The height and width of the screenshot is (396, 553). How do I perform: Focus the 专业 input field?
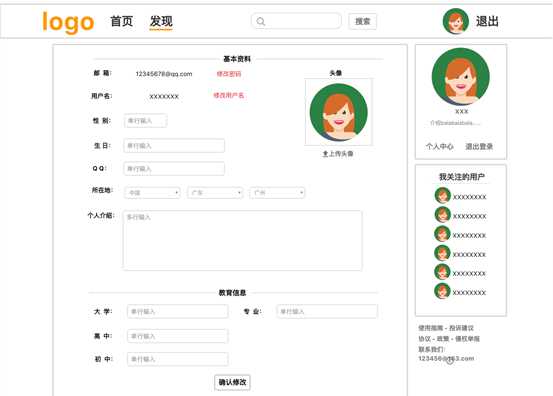pos(327,311)
